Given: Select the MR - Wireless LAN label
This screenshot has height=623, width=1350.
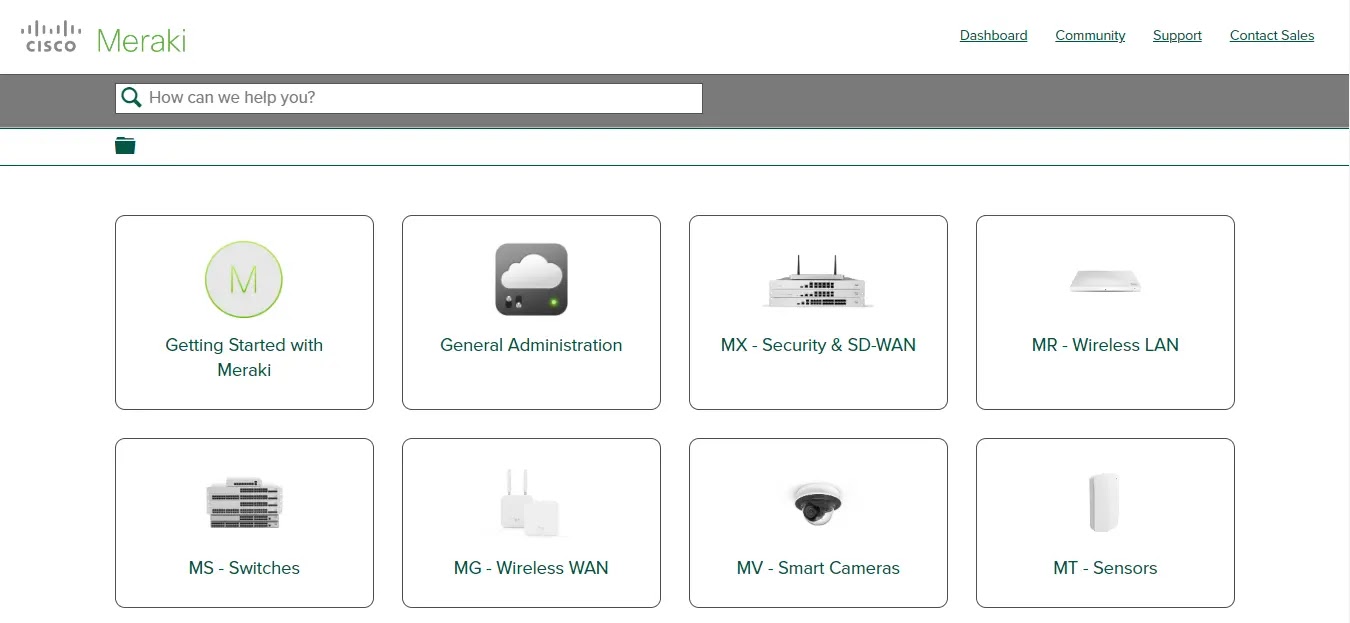Looking at the screenshot, I should pos(1105,345).
